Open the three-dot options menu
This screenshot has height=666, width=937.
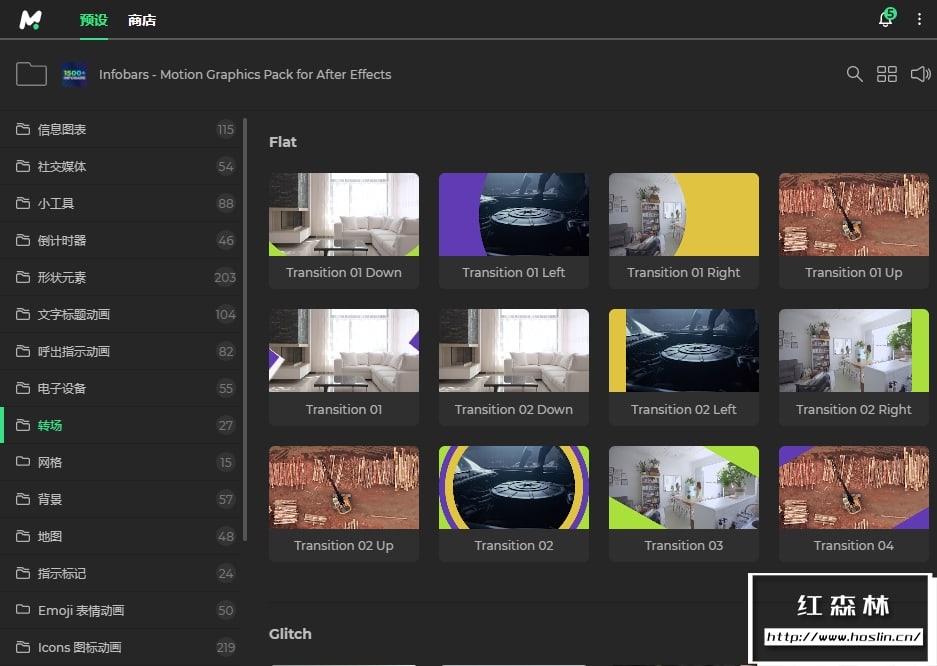point(919,19)
